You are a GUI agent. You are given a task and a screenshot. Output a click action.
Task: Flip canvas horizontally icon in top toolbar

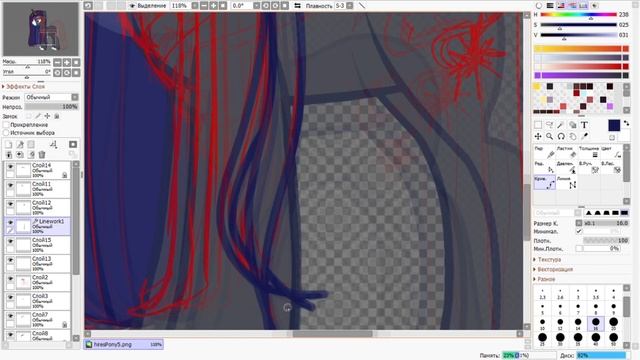(298, 6)
